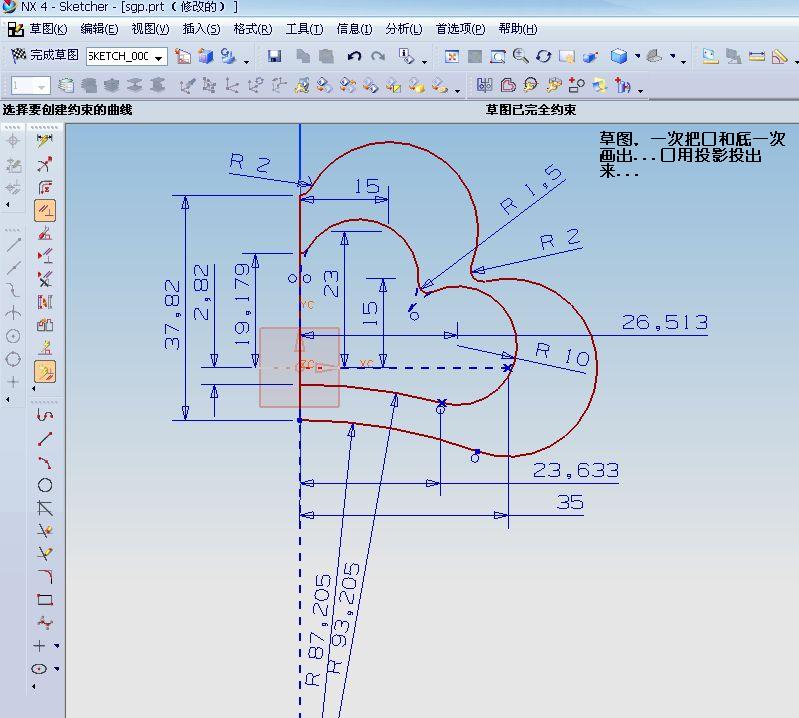This screenshot has width=799, height=718.
Task: Select the Arc tool
Action: tap(45, 462)
